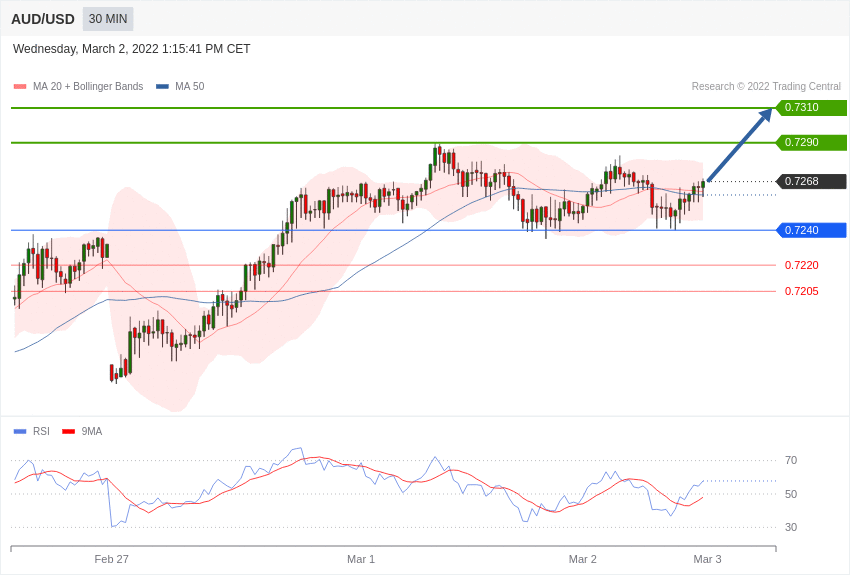
Task: Click the AUD/USD symbol title
Action: [x=43, y=19]
